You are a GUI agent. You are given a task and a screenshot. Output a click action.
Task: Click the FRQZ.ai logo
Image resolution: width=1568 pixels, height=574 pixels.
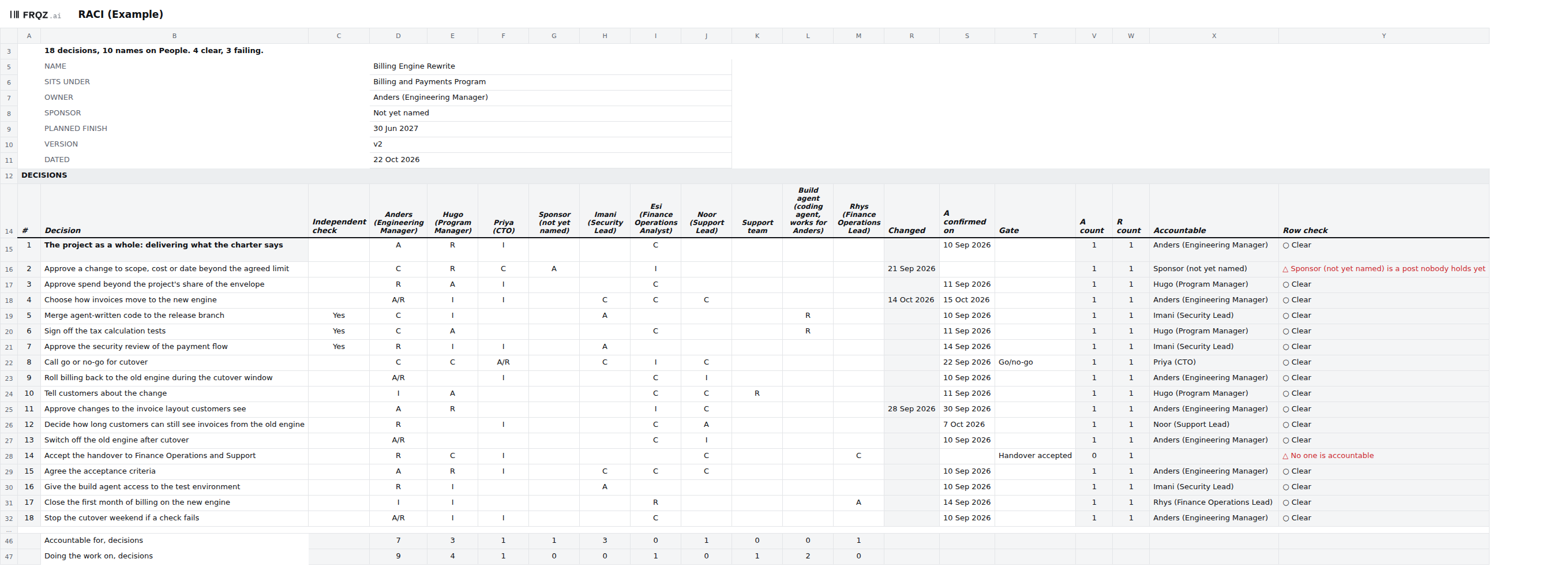[35, 14]
